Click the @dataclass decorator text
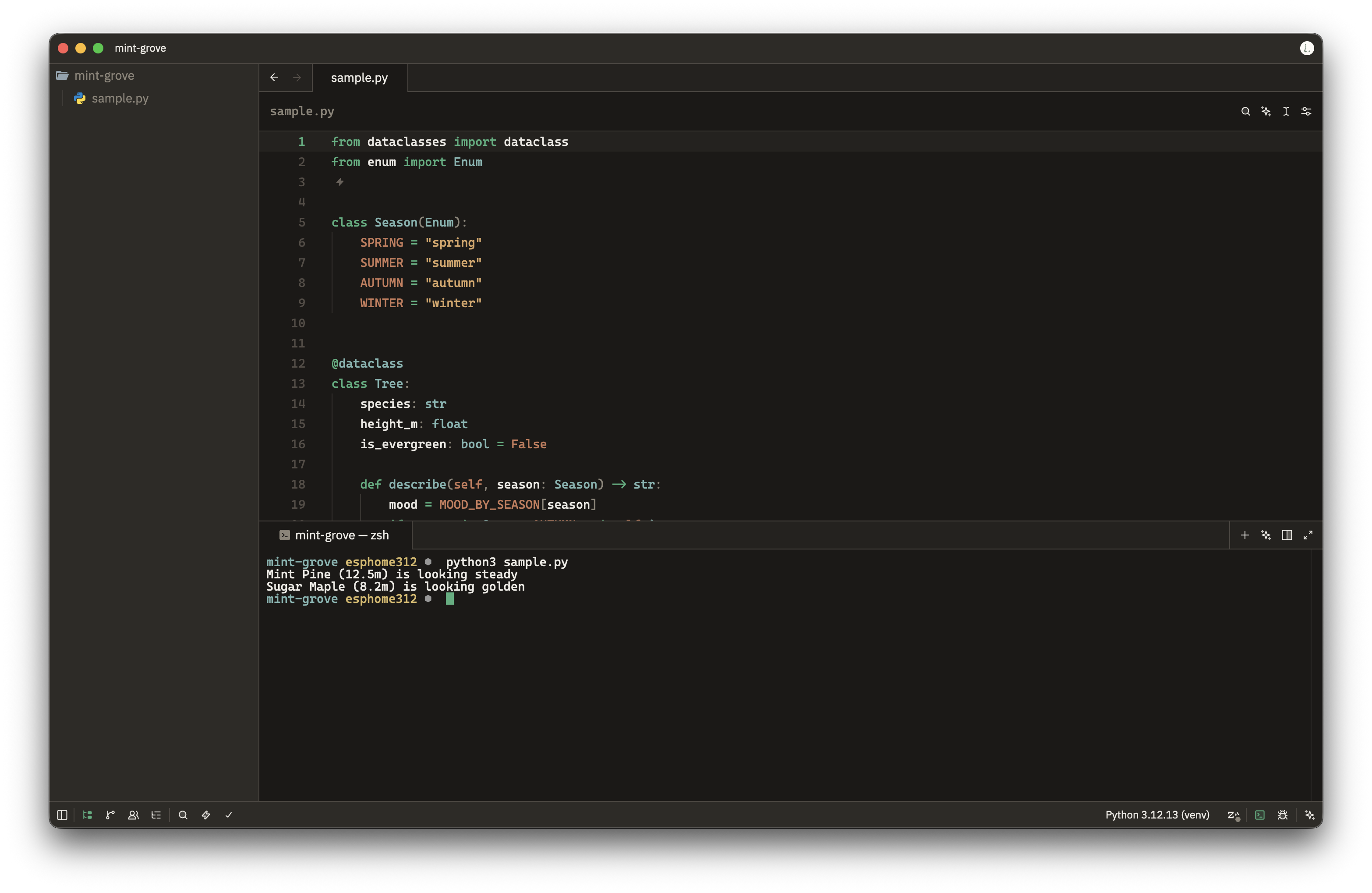 pyautogui.click(x=367, y=363)
